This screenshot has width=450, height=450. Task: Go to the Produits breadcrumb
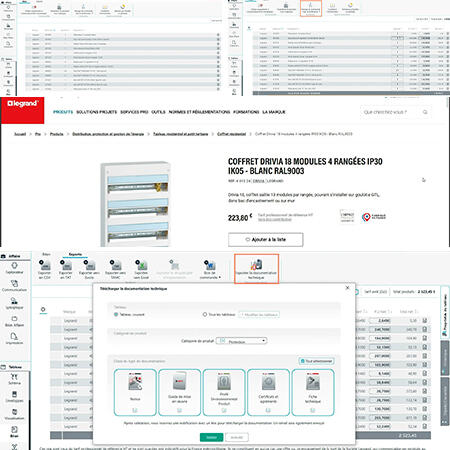tap(56, 134)
